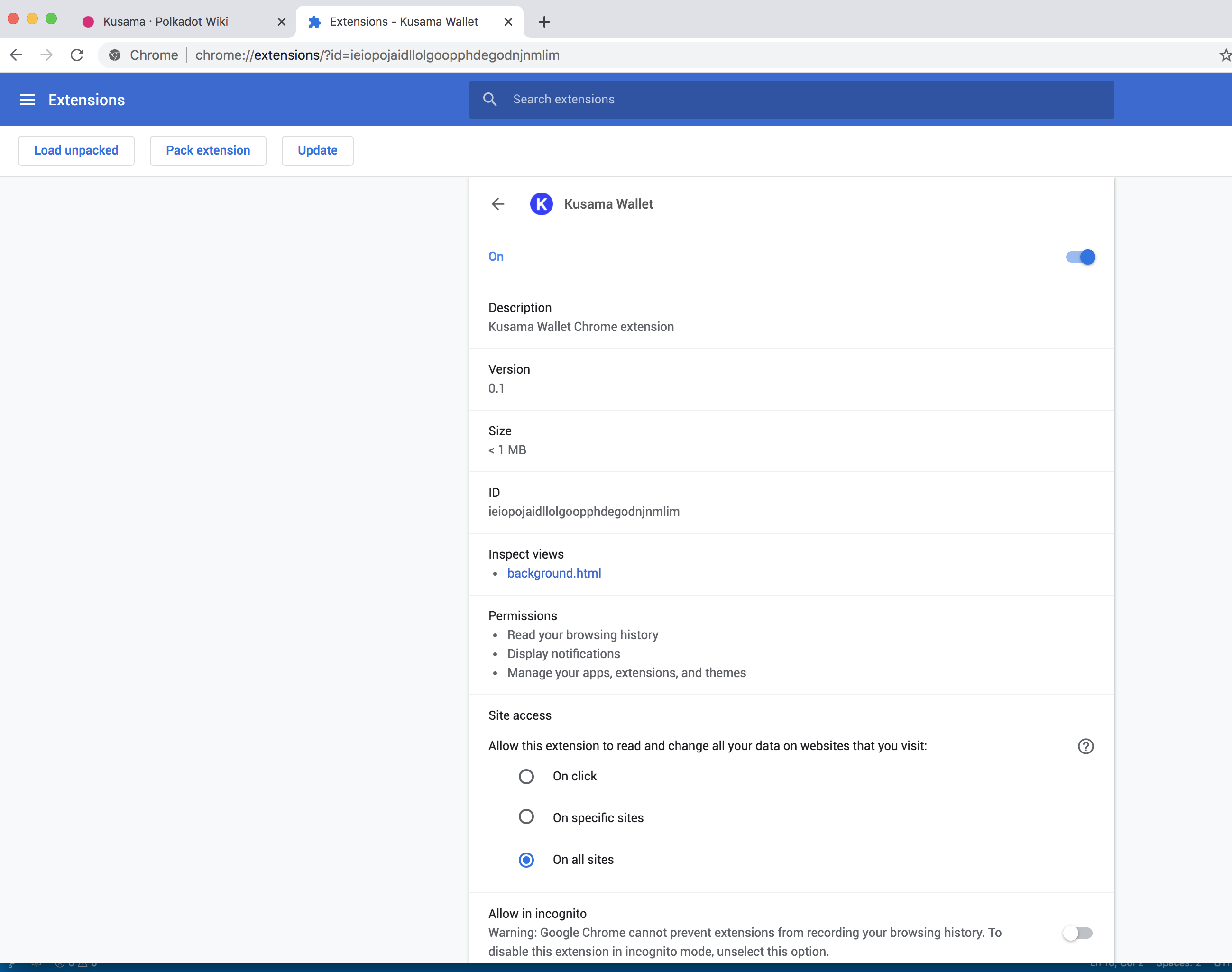This screenshot has width=1232, height=972.
Task: Click the search magnifier icon
Action: [490, 99]
